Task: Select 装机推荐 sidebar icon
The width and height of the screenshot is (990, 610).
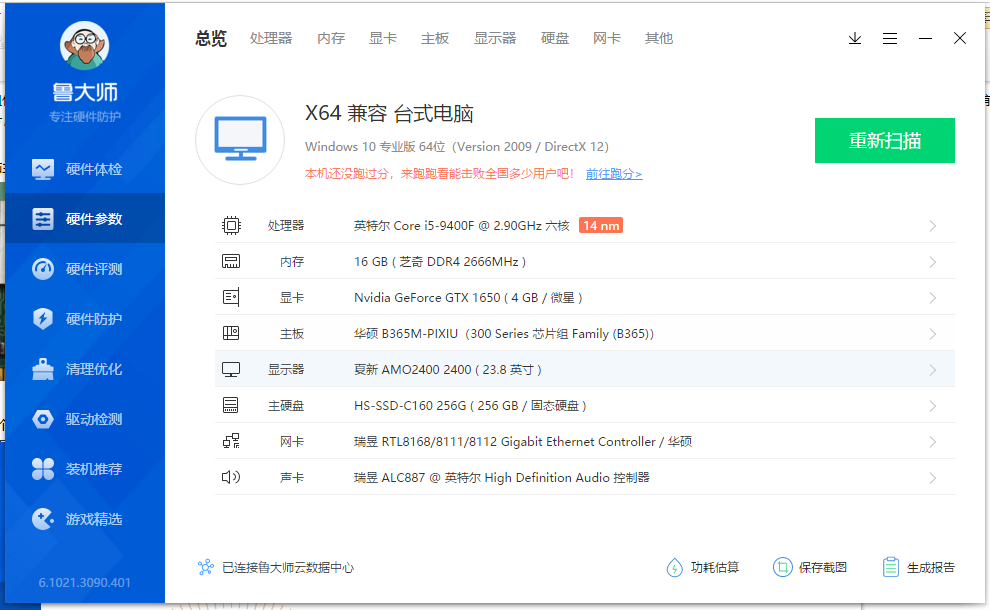Action: (x=43, y=469)
